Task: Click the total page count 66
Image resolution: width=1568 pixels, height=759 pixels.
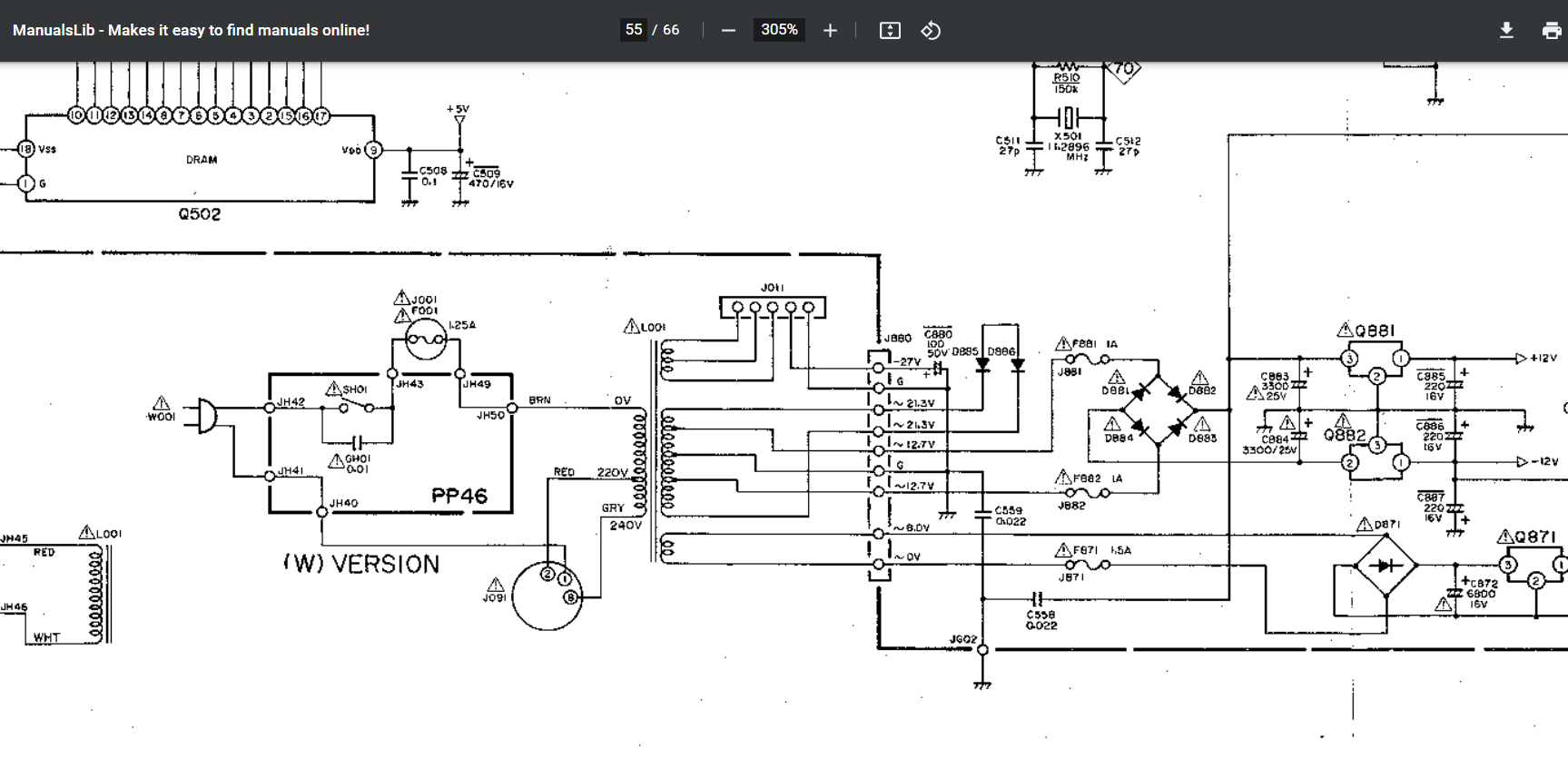Action: (x=671, y=30)
